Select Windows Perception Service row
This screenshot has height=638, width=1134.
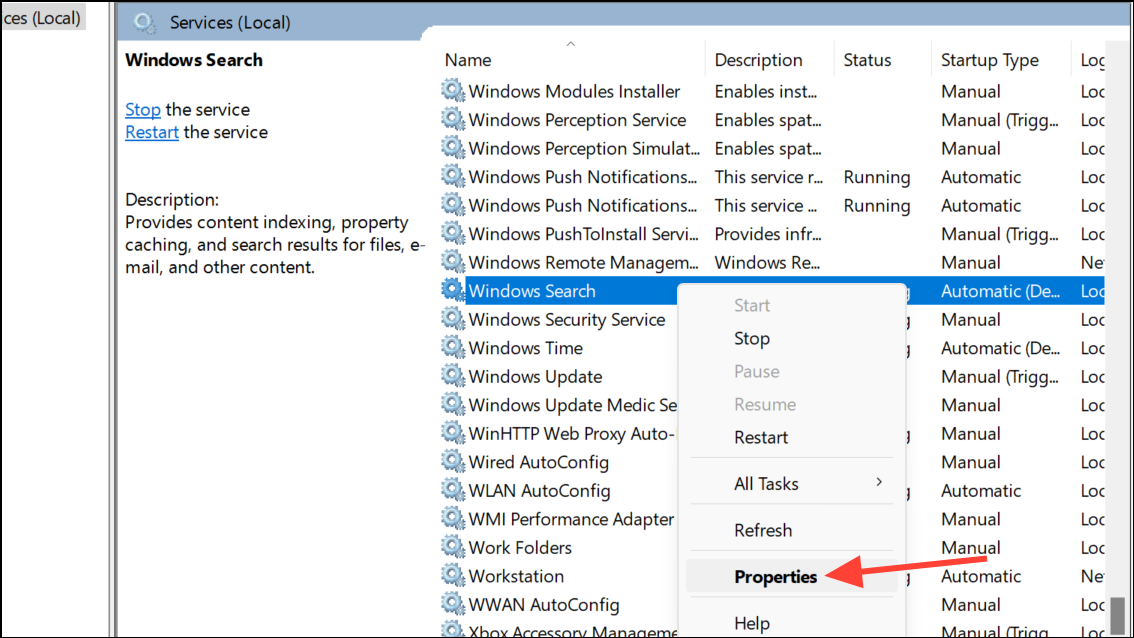click(x=577, y=120)
